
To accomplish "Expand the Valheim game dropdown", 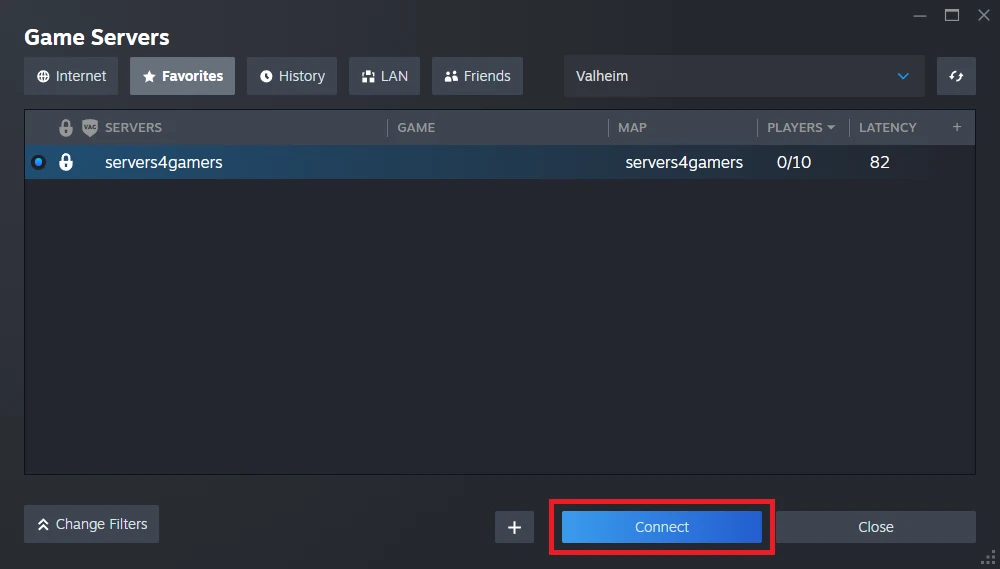I will coord(744,76).
